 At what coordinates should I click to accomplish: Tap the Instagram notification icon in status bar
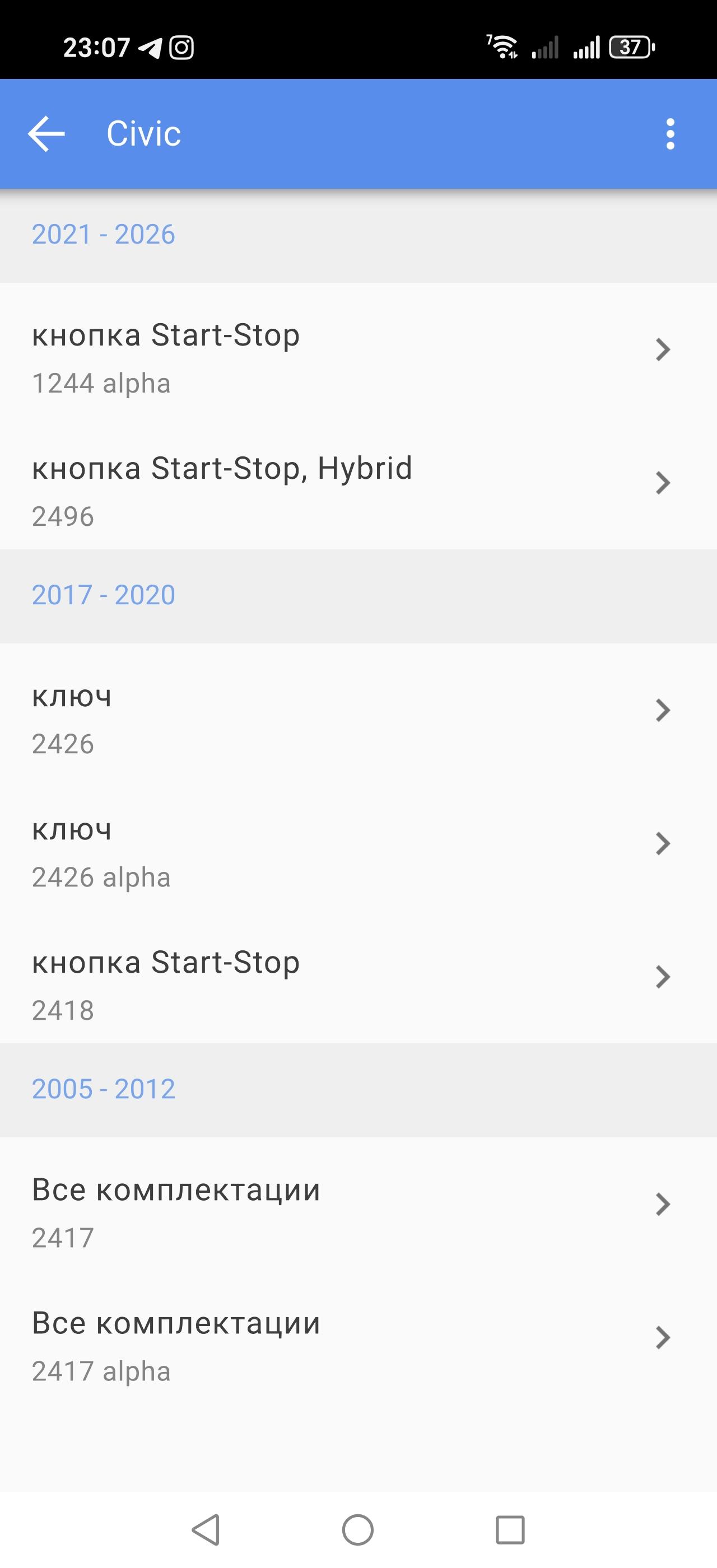181,48
